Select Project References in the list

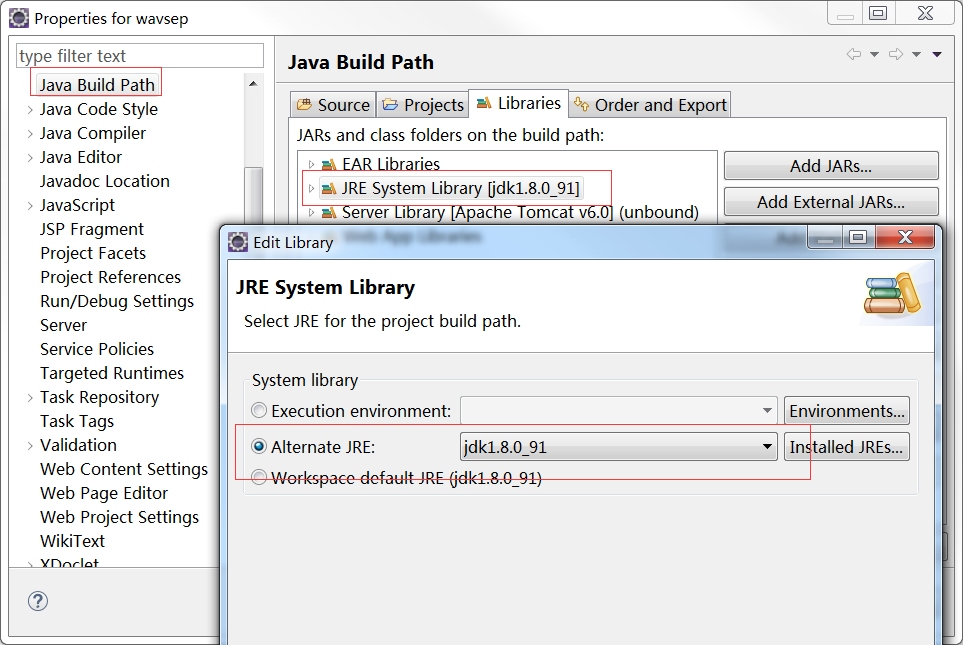[x=111, y=277]
